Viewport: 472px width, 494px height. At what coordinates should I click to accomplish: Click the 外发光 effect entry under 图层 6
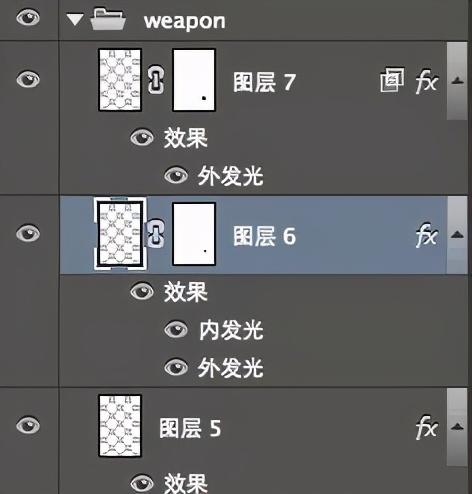[230, 368]
